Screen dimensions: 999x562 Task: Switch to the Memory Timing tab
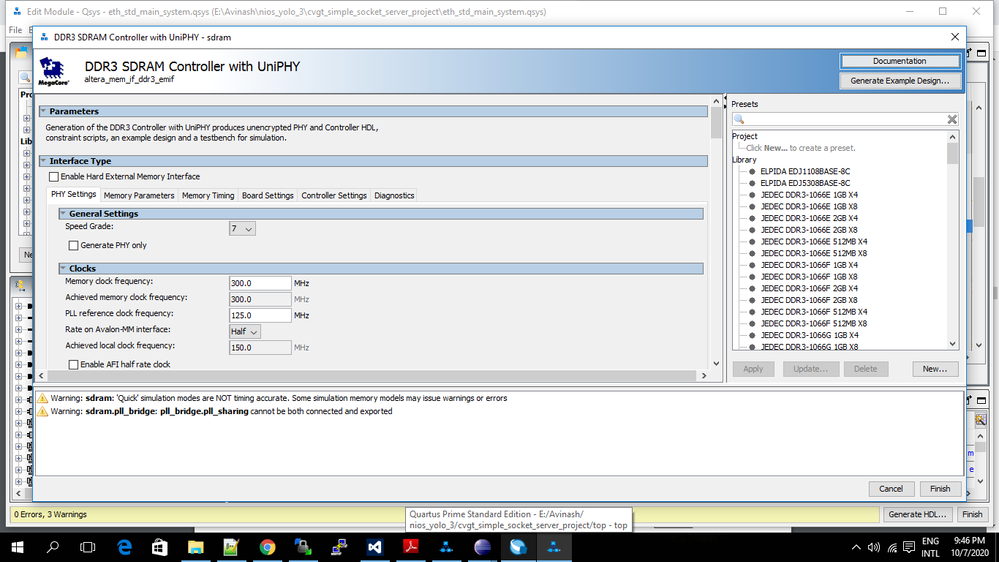(x=208, y=196)
